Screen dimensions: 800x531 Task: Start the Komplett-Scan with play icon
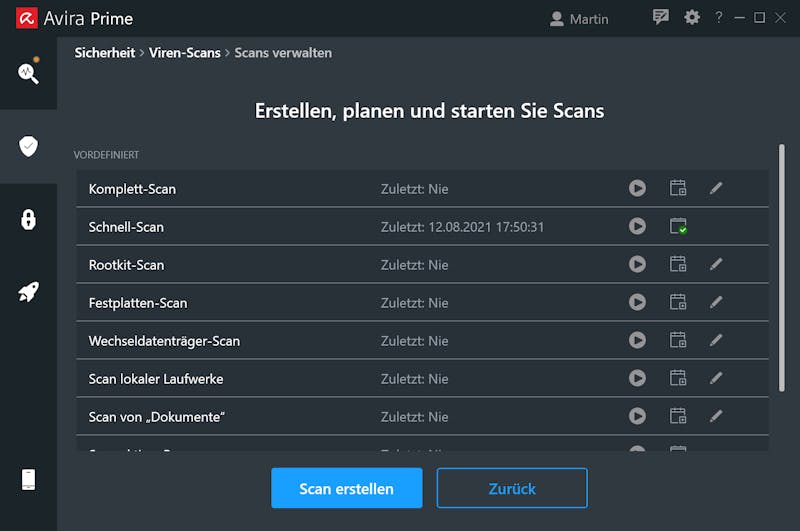tap(637, 188)
